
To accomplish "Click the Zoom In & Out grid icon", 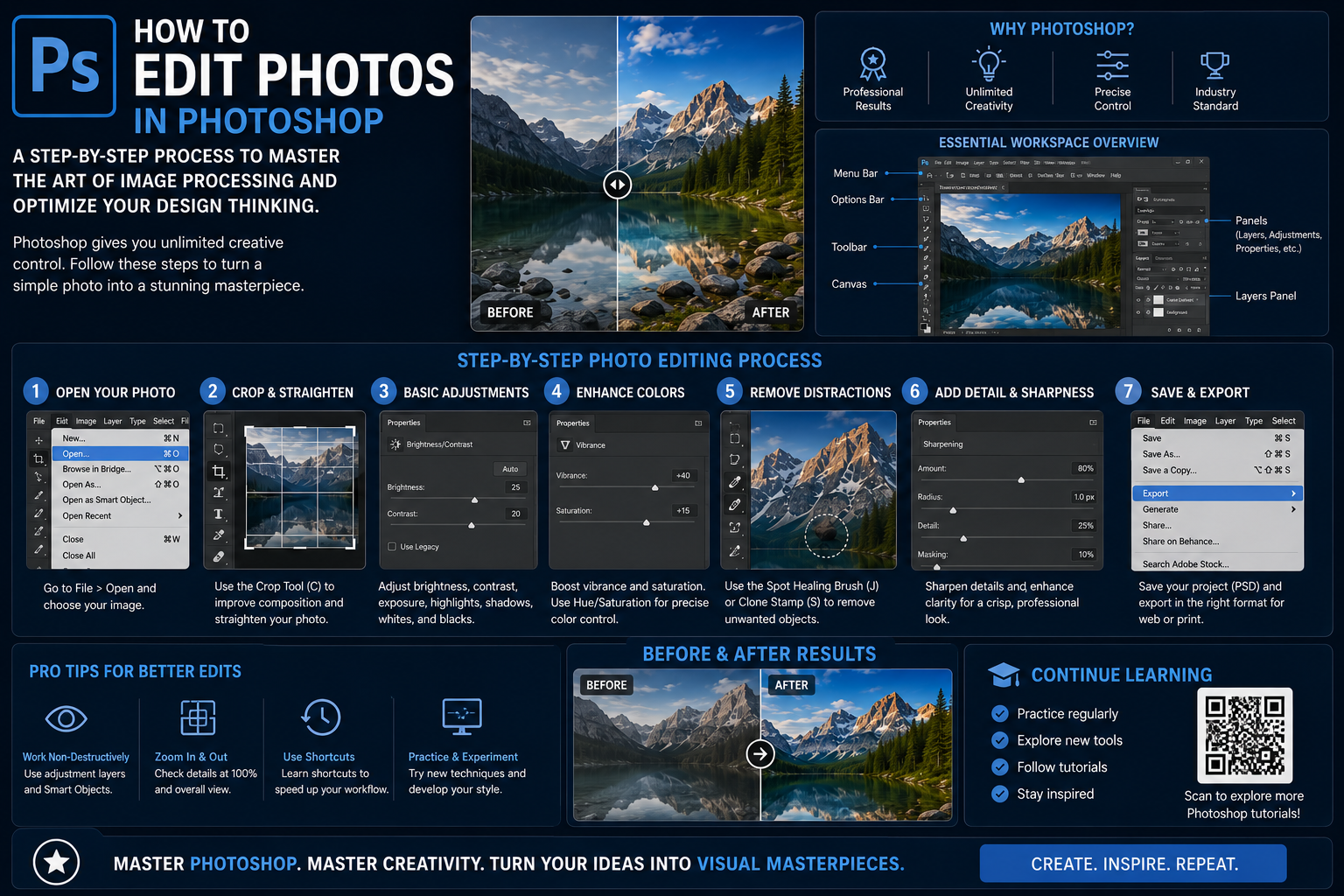I will pyautogui.click(x=198, y=717).
